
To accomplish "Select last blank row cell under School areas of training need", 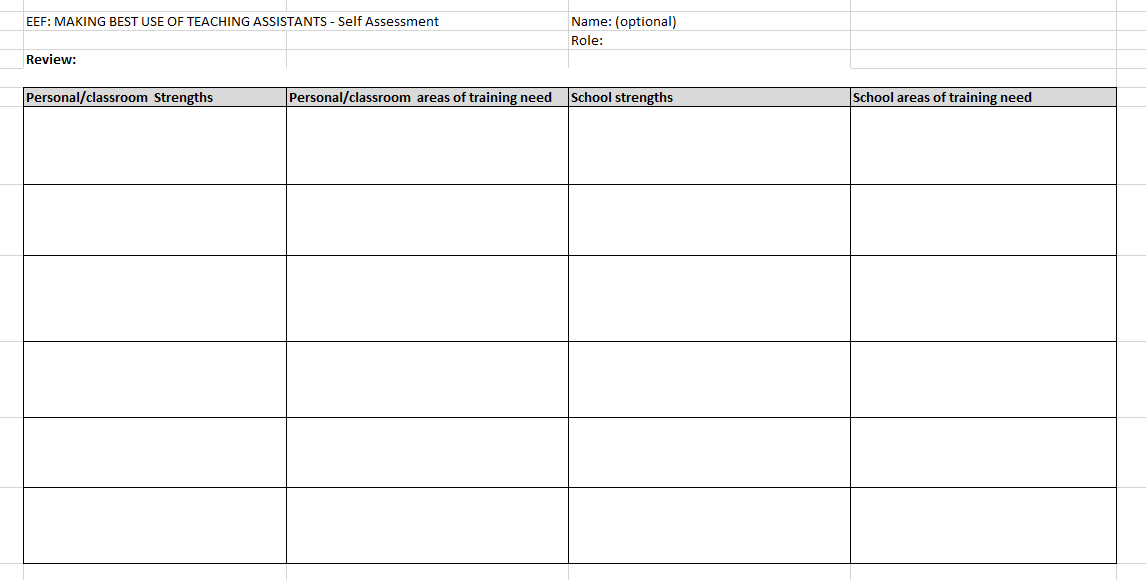I will (982, 525).
